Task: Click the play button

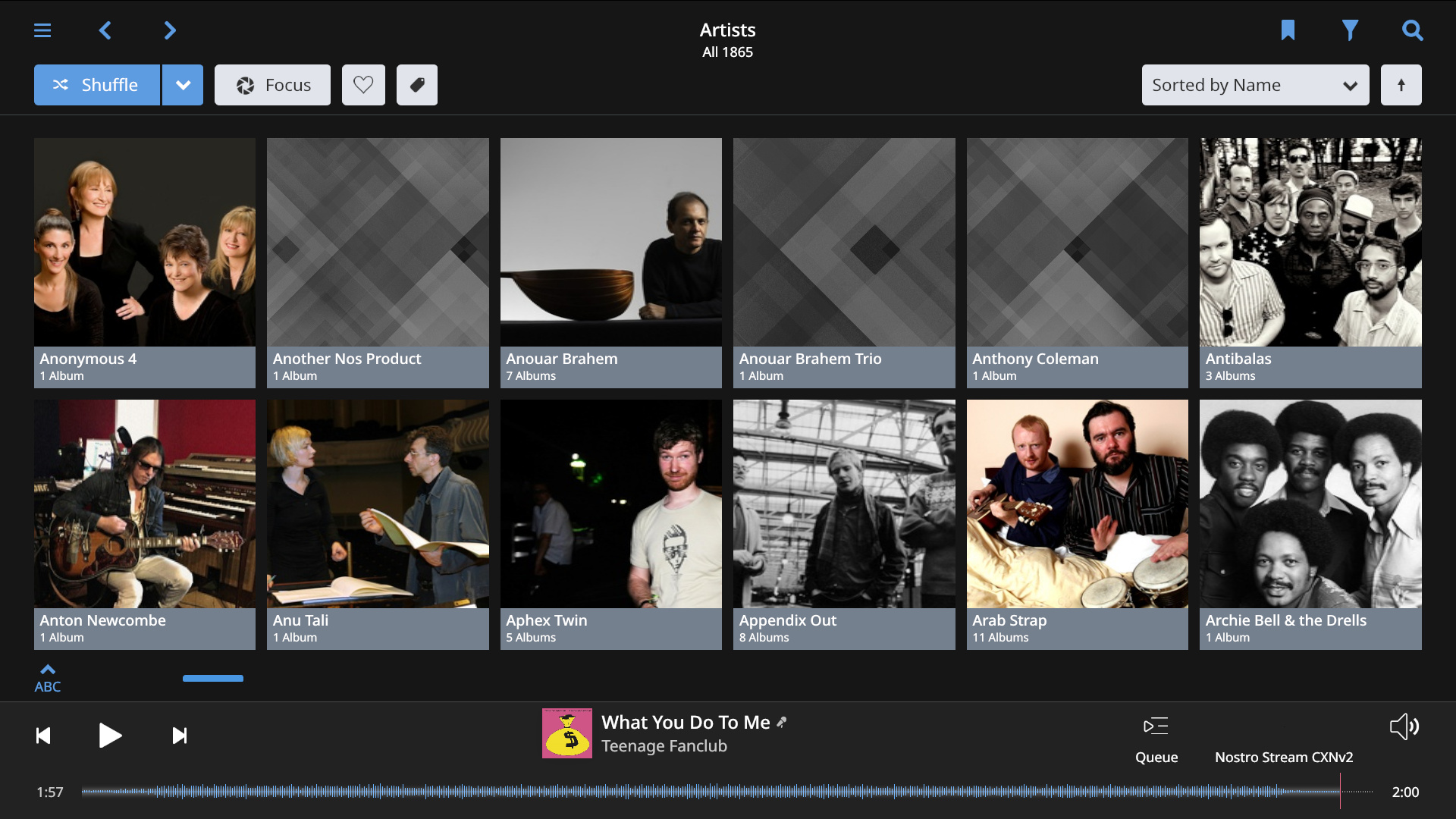Action: [x=110, y=736]
